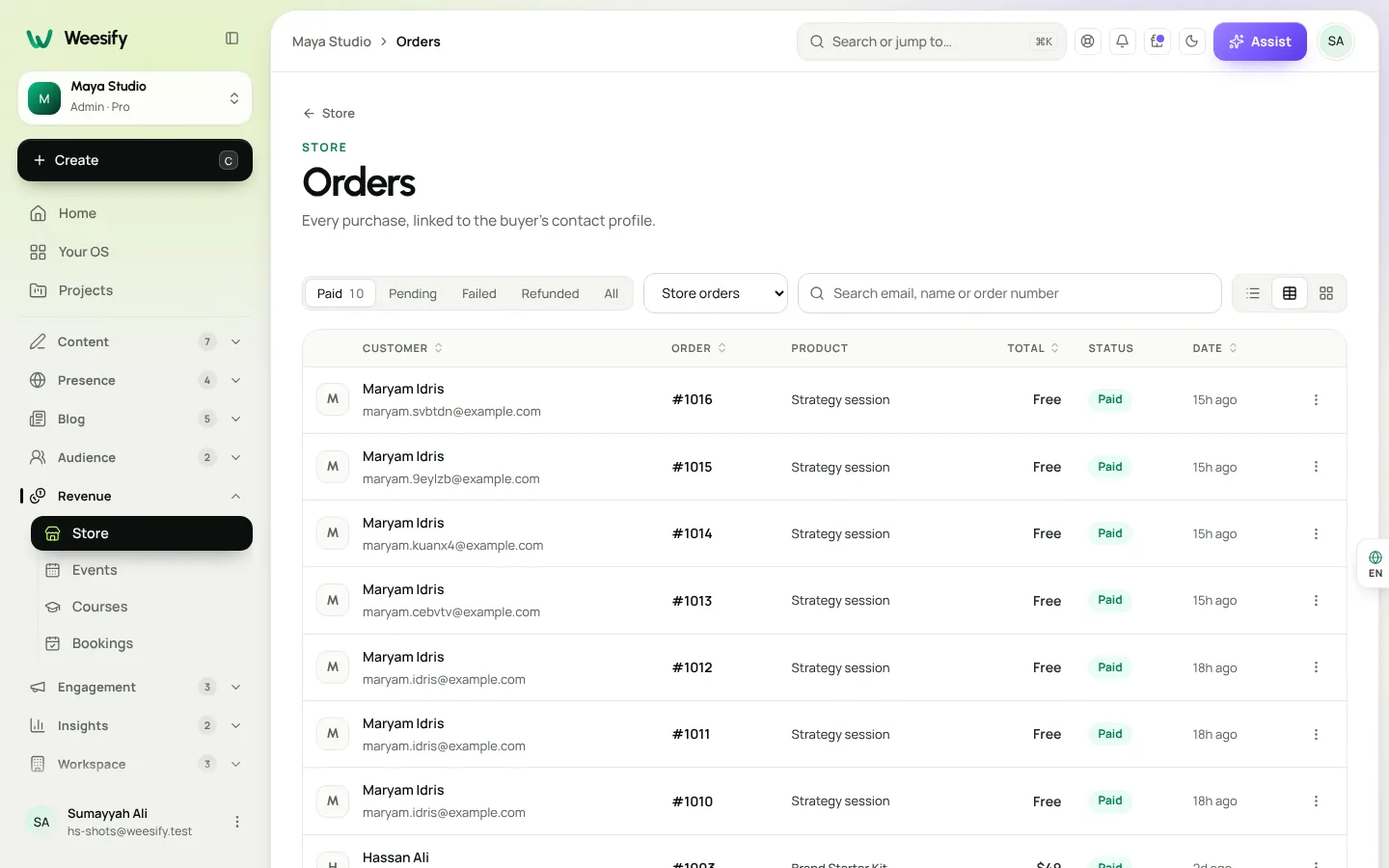Image resolution: width=1389 pixels, height=868 pixels.
Task: Click Strategy session for order #1012
Action: click(x=840, y=667)
